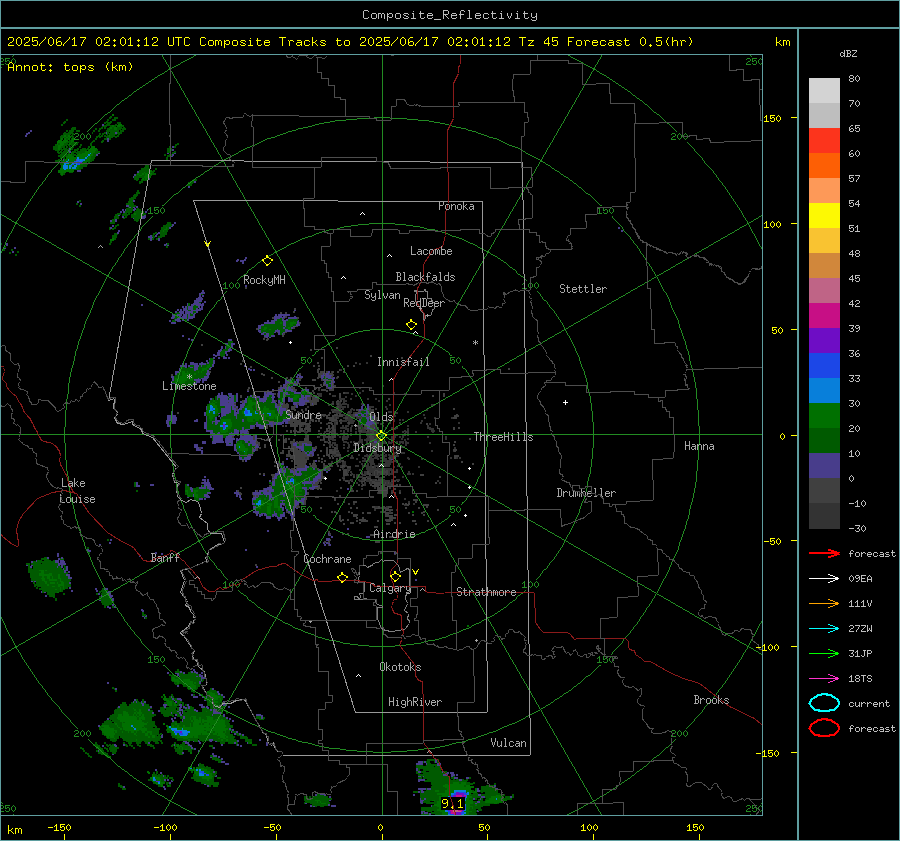Screen dimensions: 900x841
Task: Click the HighRiver city label
Action: tap(414, 702)
